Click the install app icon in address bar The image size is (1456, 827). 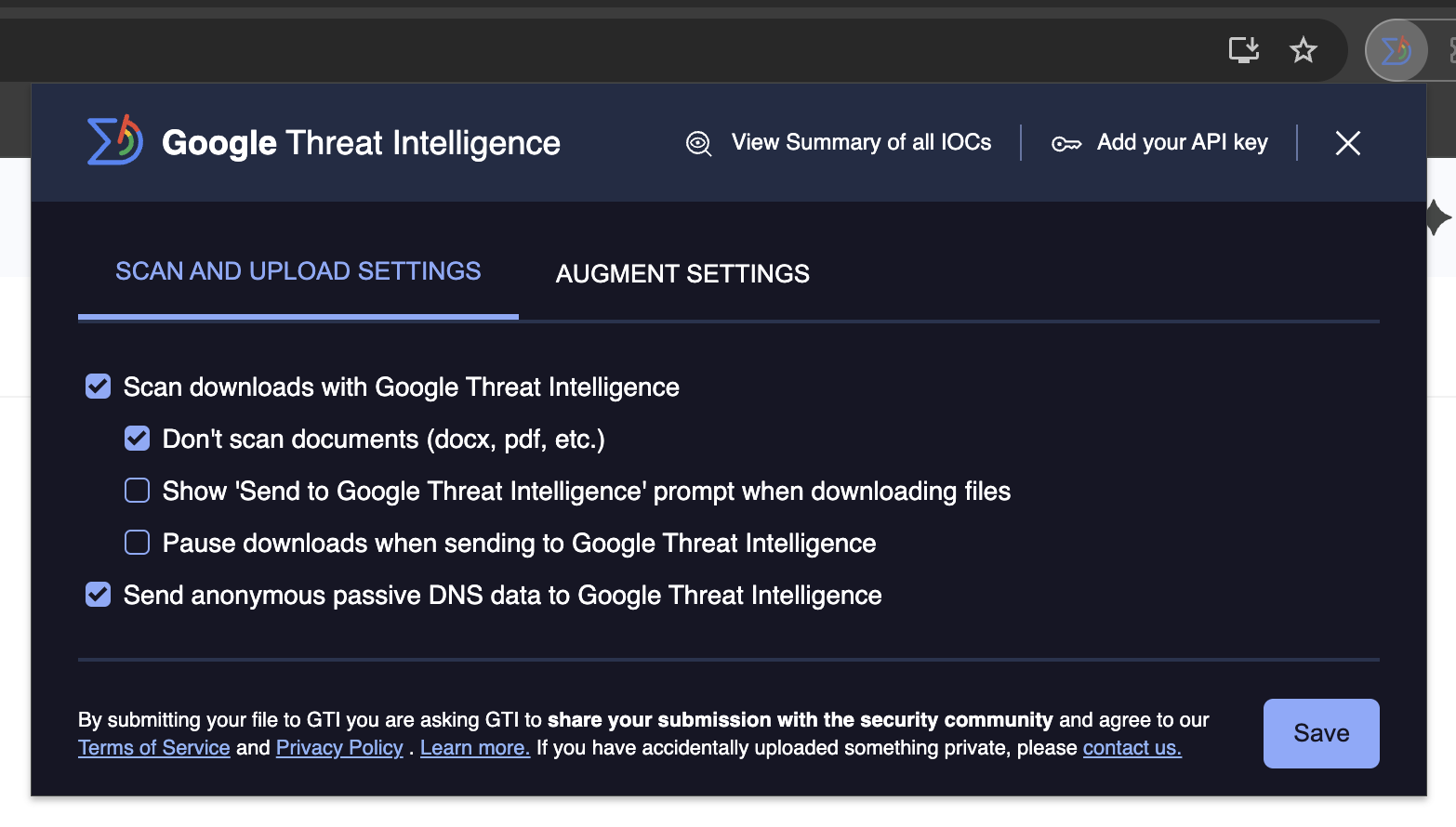pos(1244,49)
